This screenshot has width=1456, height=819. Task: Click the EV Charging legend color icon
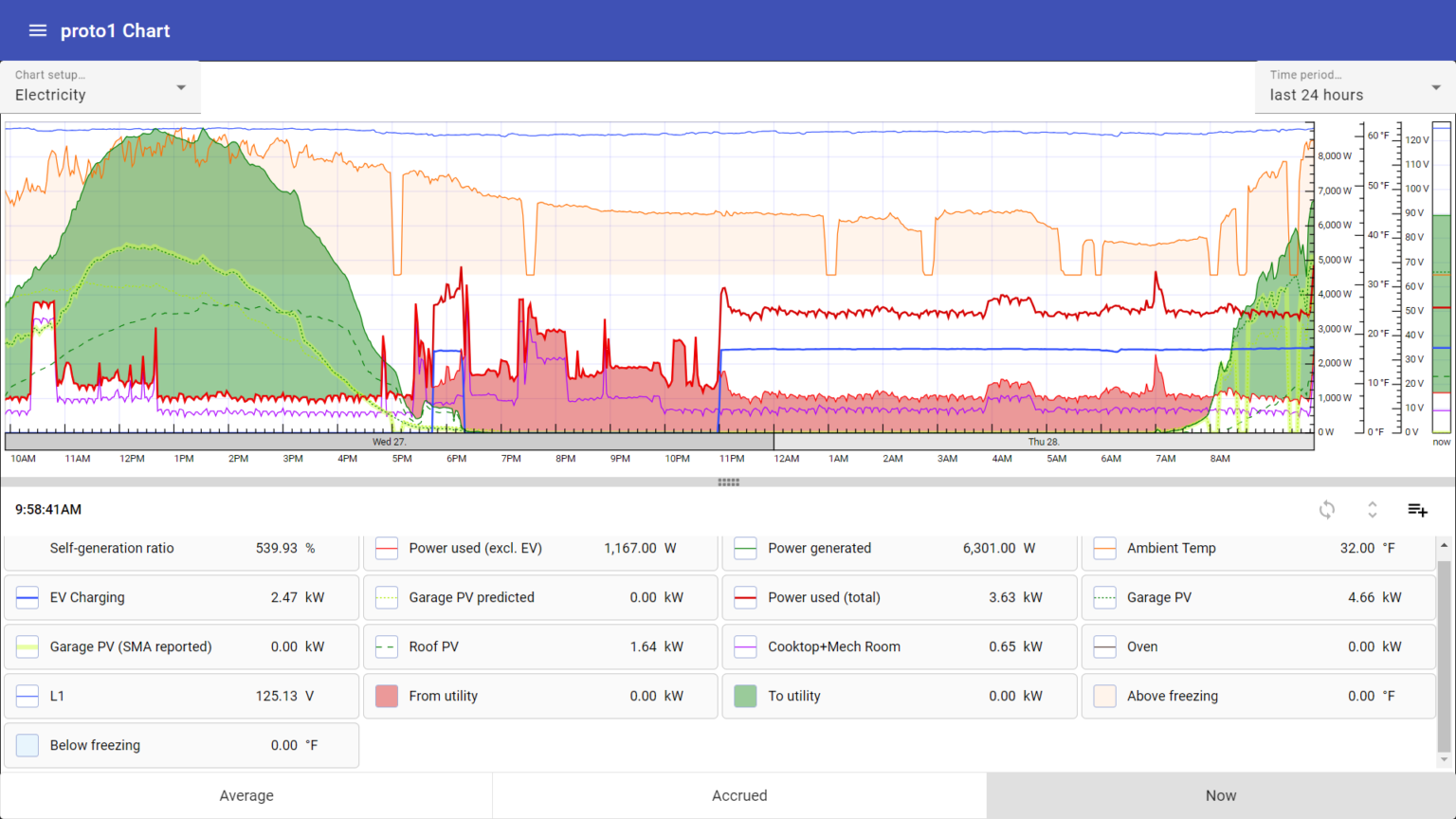click(27, 597)
